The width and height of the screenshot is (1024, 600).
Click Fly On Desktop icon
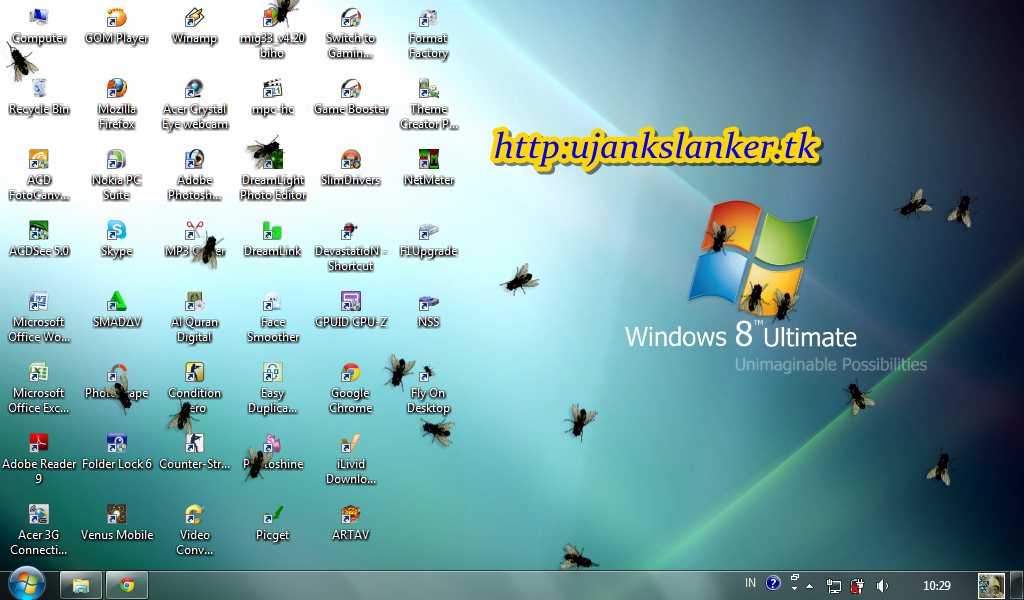[428, 388]
